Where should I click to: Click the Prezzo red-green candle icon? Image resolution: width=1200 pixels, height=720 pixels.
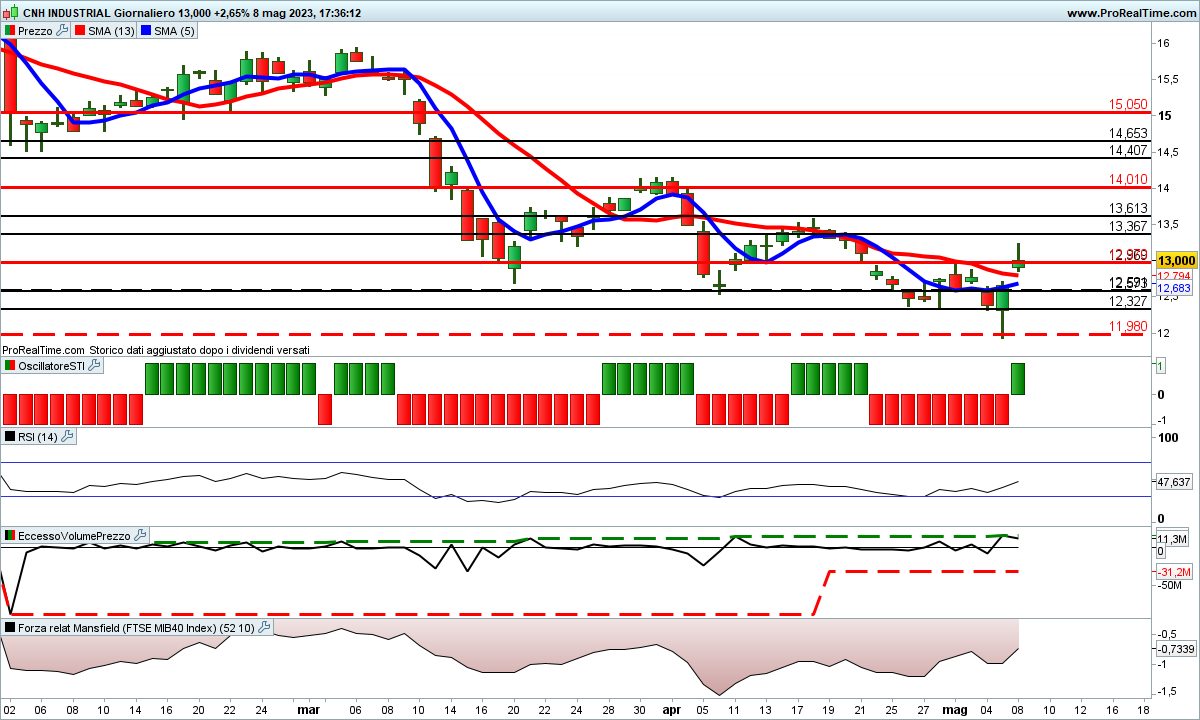tap(10, 31)
